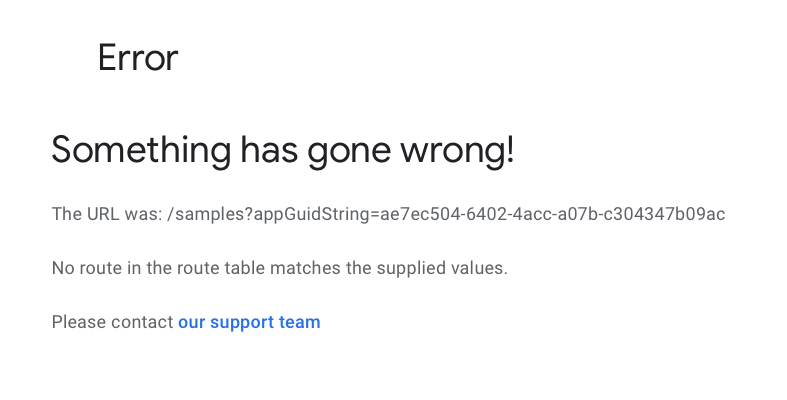Open the our support team link
This screenshot has height=400, width=787.
[249, 322]
